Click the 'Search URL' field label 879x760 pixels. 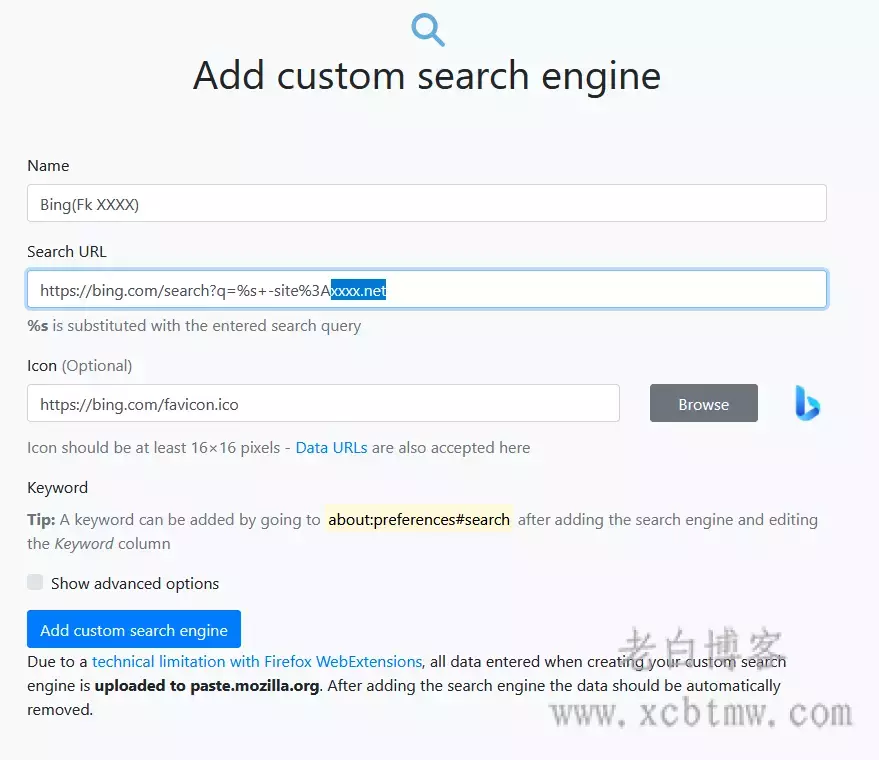66,252
